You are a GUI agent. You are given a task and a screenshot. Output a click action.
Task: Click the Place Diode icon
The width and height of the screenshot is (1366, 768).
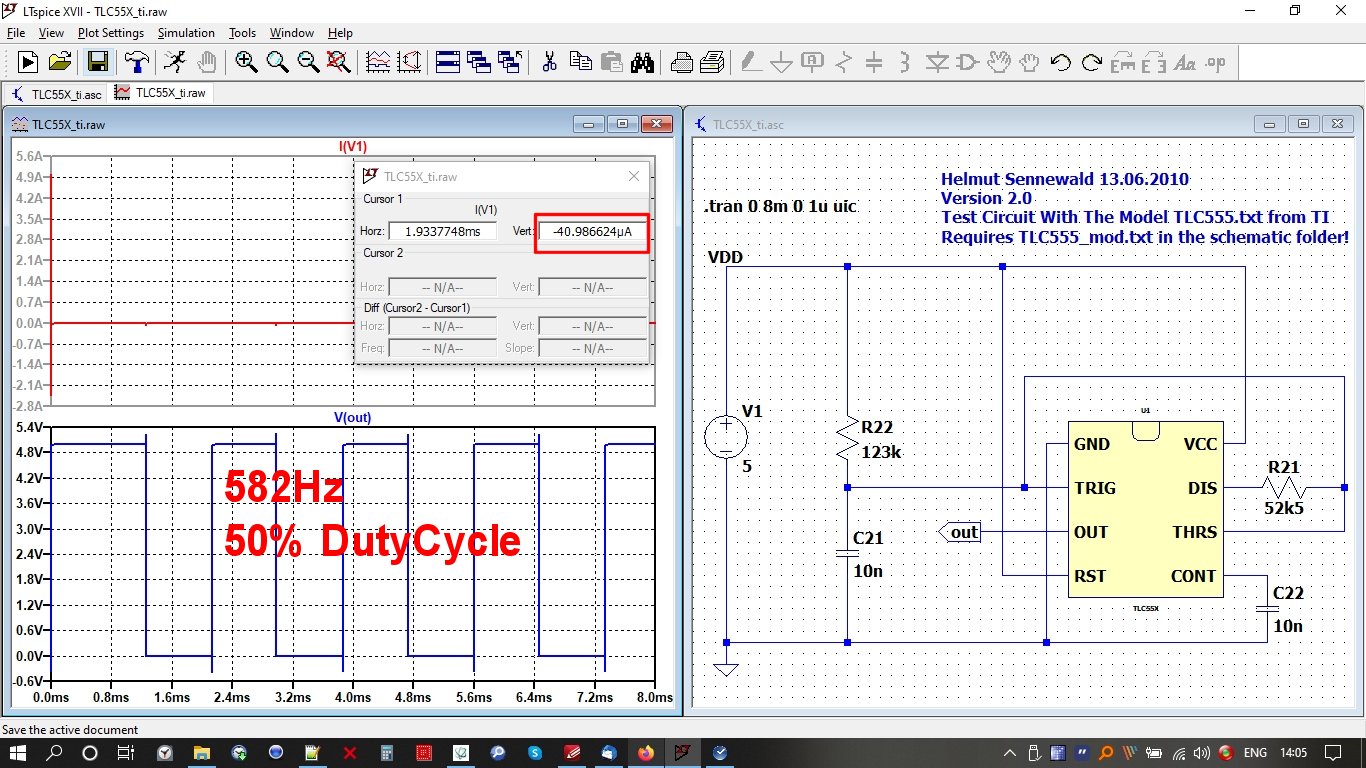coord(937,62)
